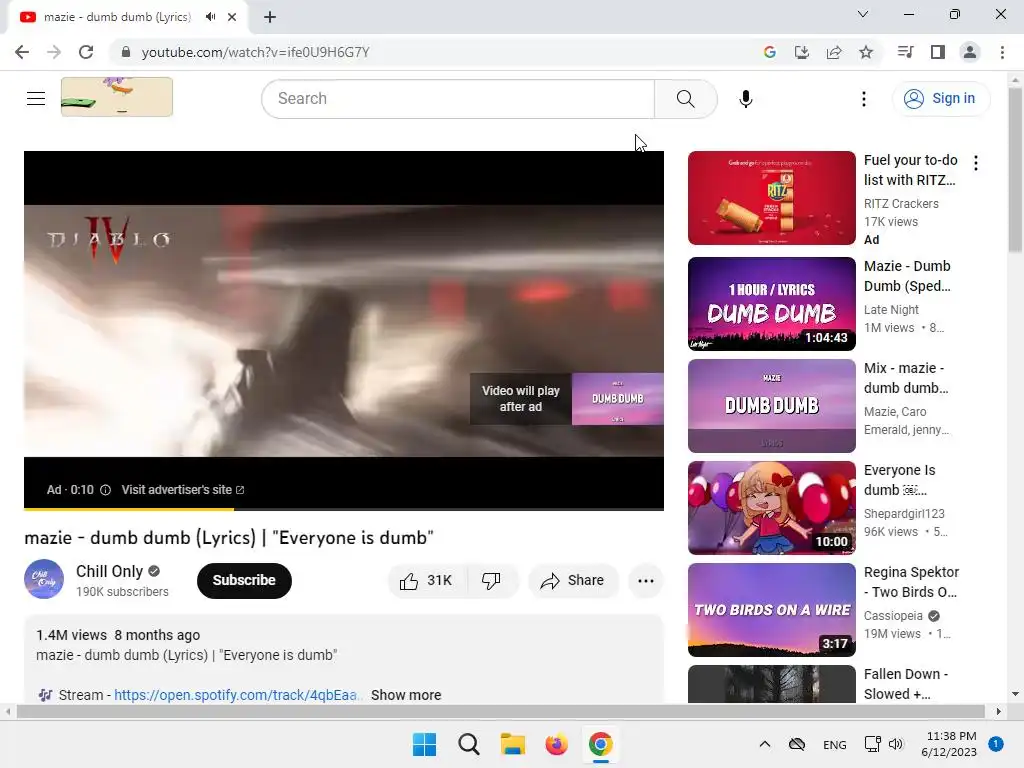Open Chill Only channel name link
The height and width of the screenshot is (768, 1024).
(x=109, y=571)
